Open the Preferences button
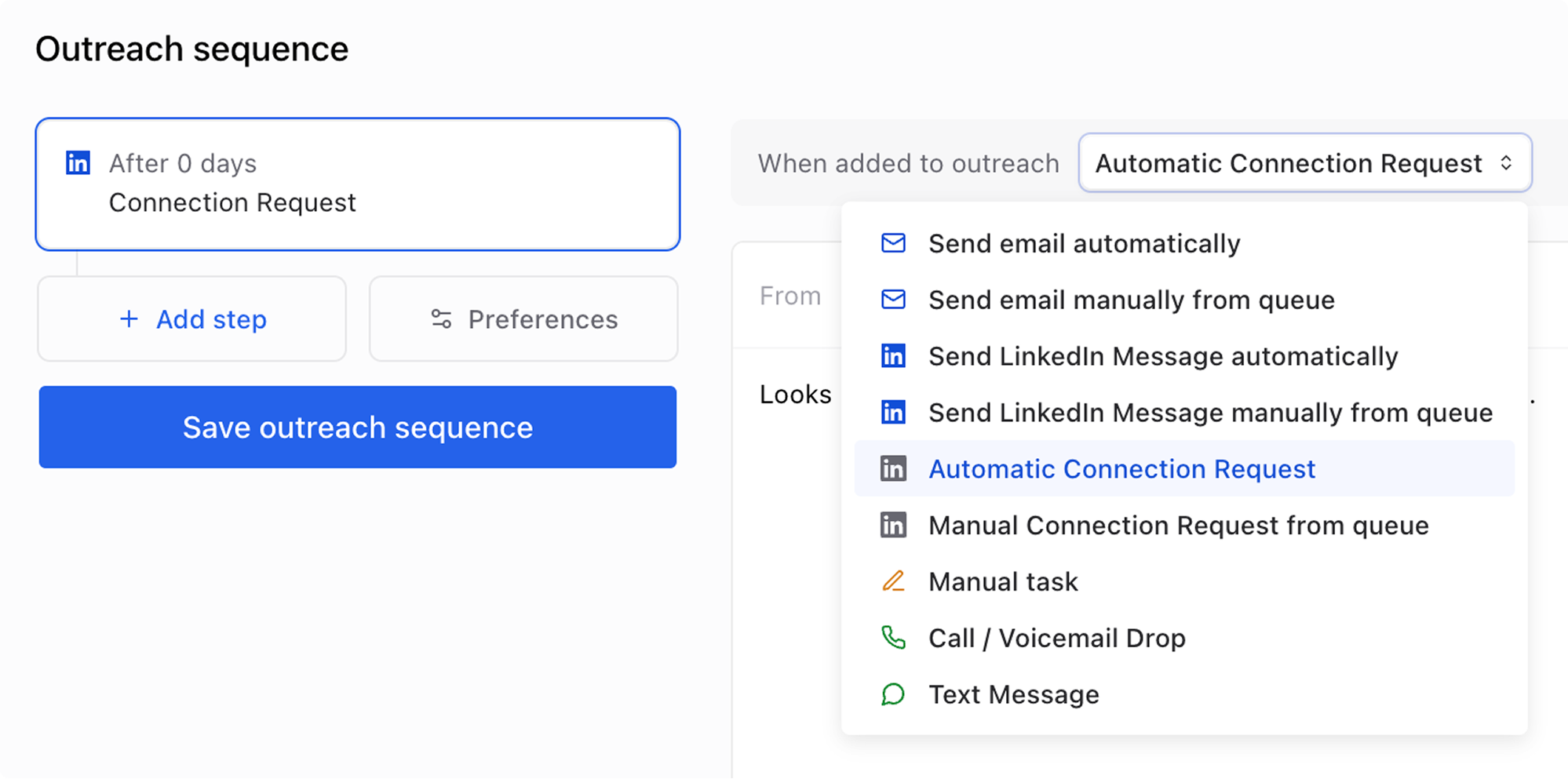 pos(523,319)
